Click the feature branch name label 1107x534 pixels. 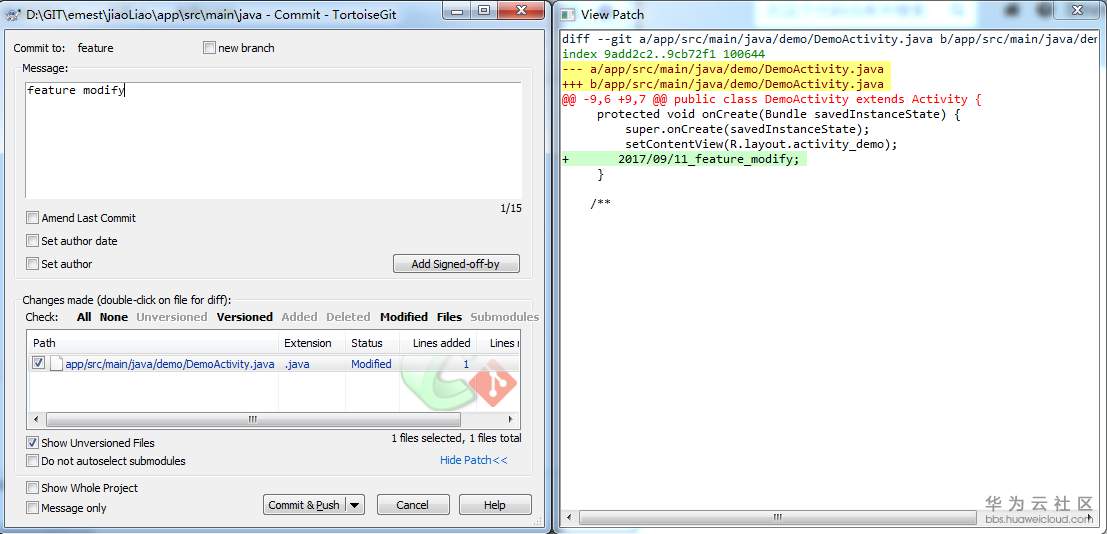tap(95, 48)
